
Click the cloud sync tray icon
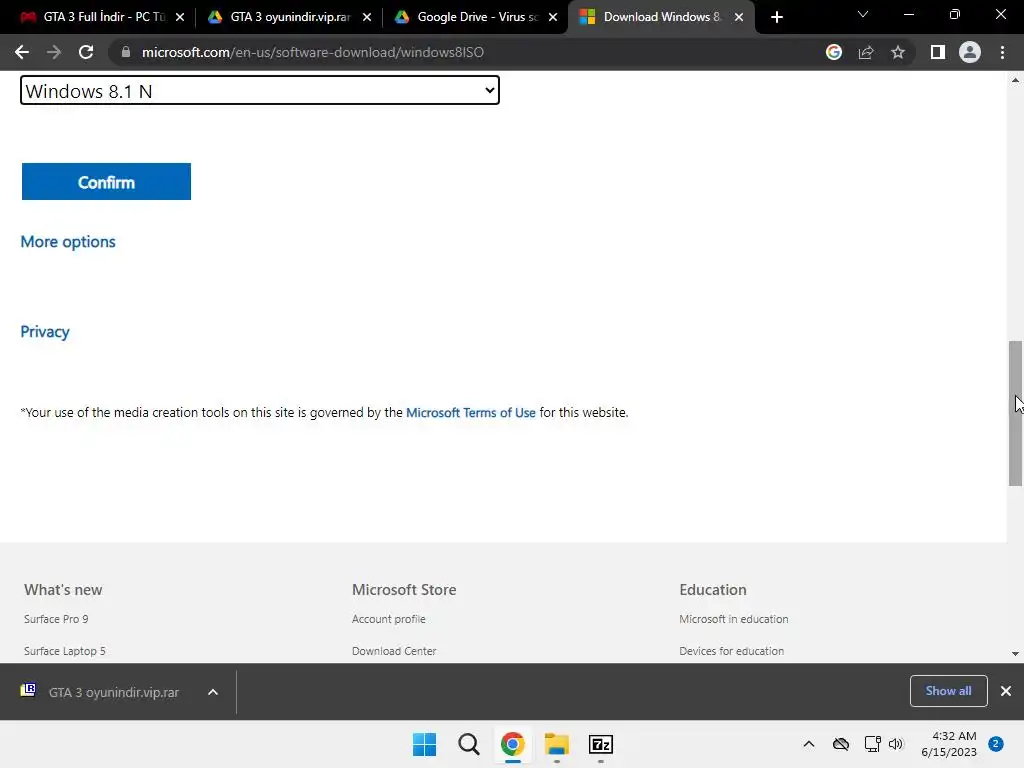[x=840, y=744]
